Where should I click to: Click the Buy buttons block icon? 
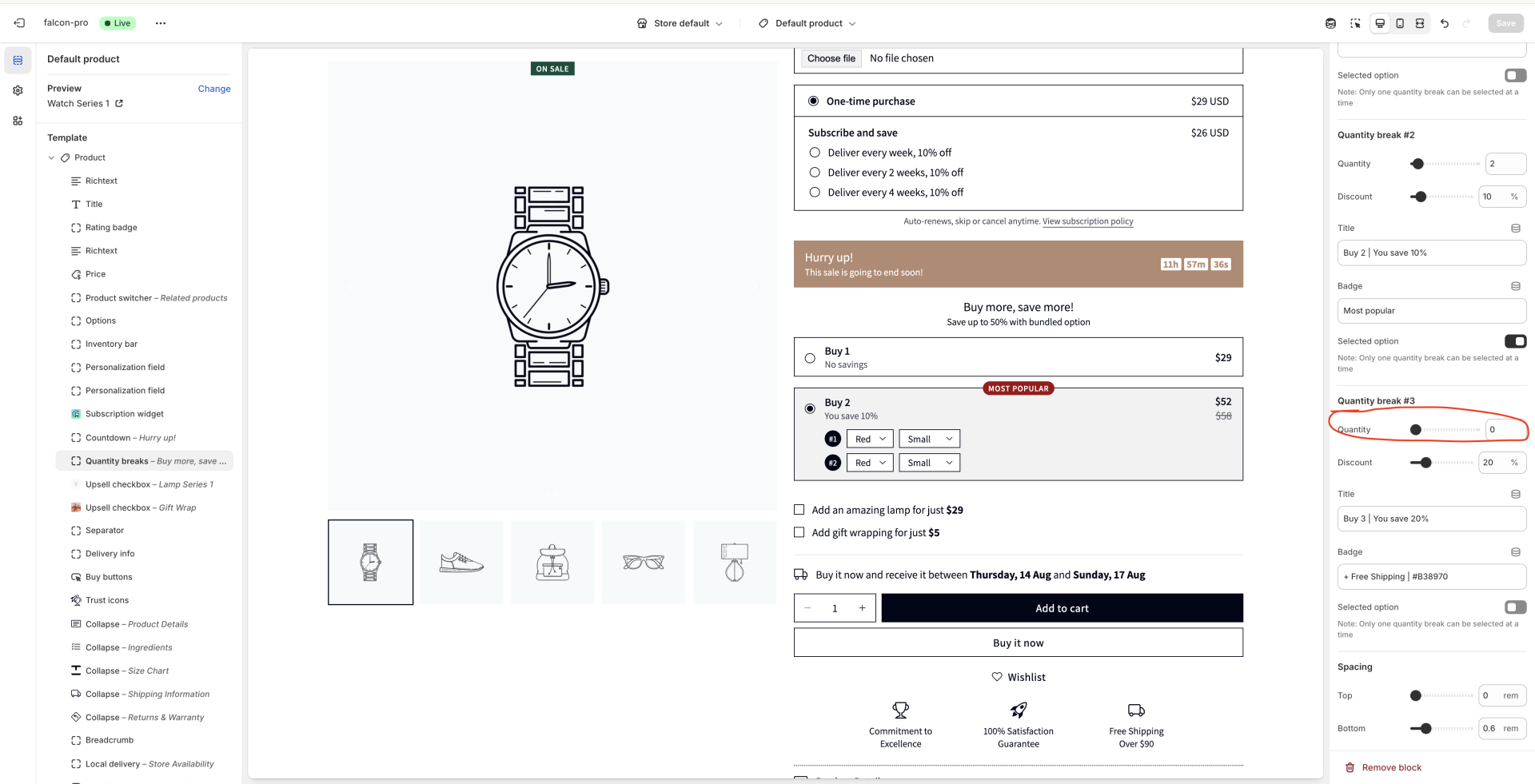76,577
